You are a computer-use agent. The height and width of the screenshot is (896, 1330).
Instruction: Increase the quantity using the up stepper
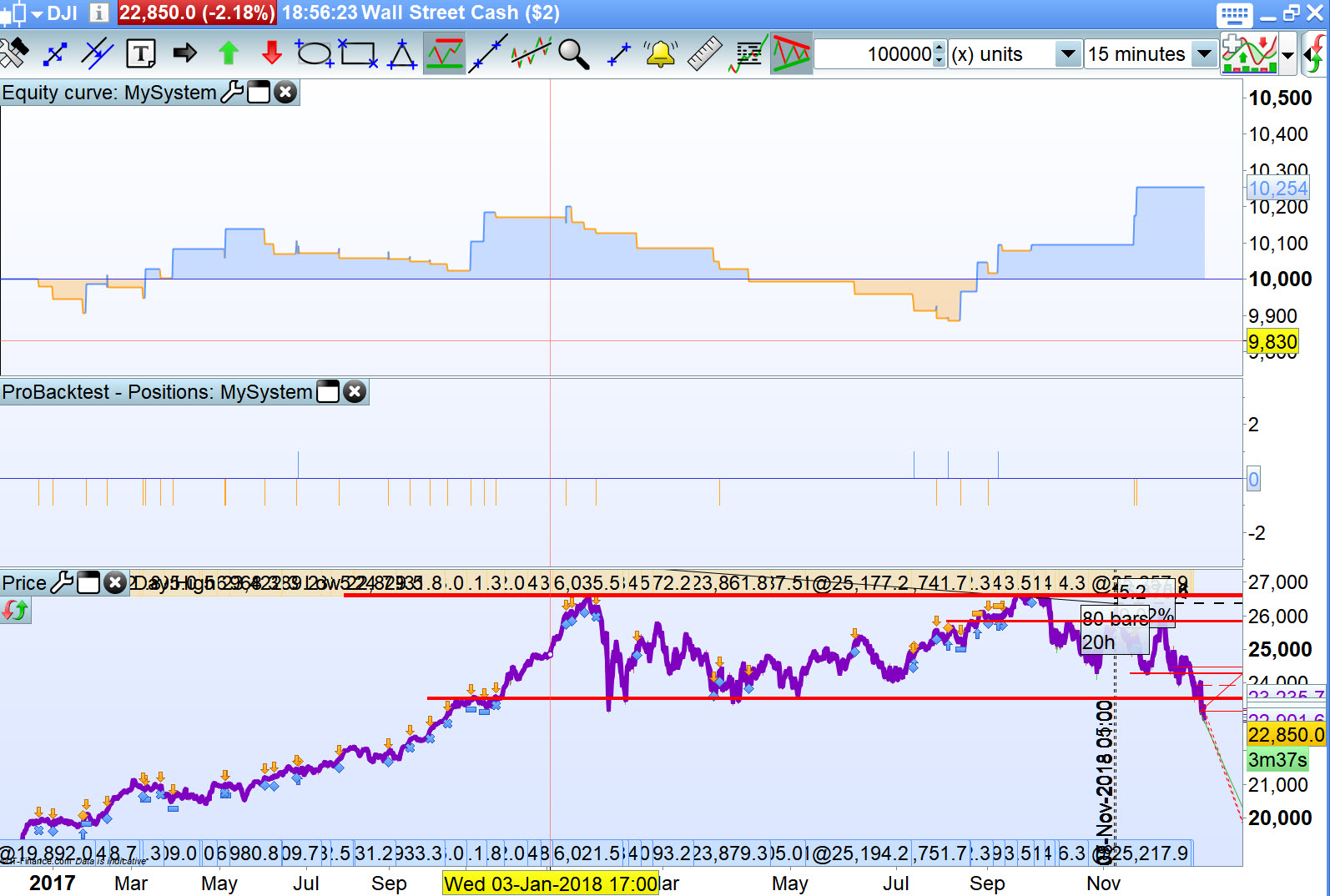click(x=940, y=48)
